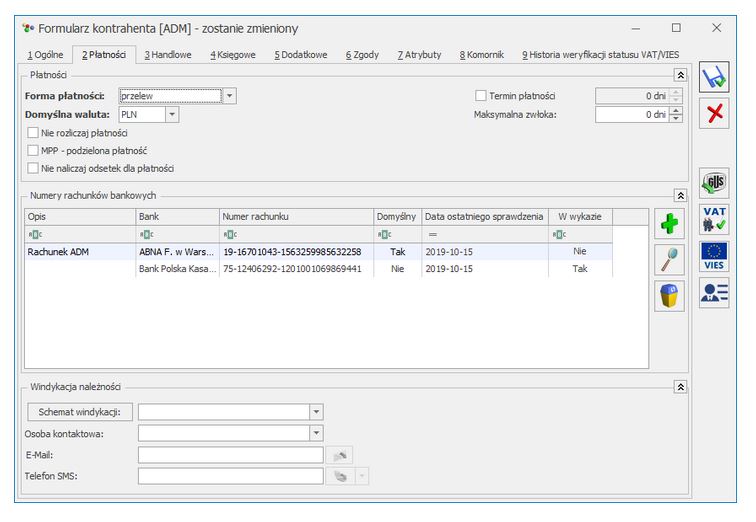Click the ABNA F. w Wars... bank cell
The image size is (756, 522).
(176, 252)
